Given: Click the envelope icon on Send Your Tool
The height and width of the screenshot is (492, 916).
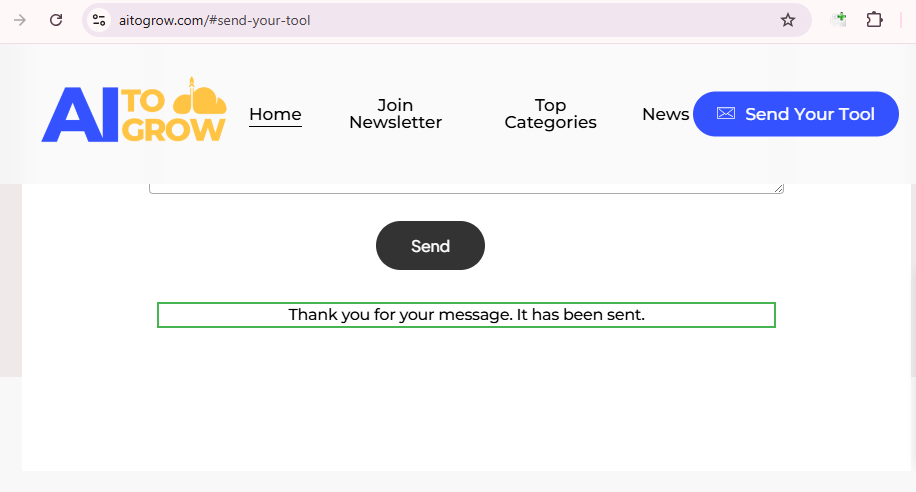Looking at the screenshot, I should click(x=726, y=114).
